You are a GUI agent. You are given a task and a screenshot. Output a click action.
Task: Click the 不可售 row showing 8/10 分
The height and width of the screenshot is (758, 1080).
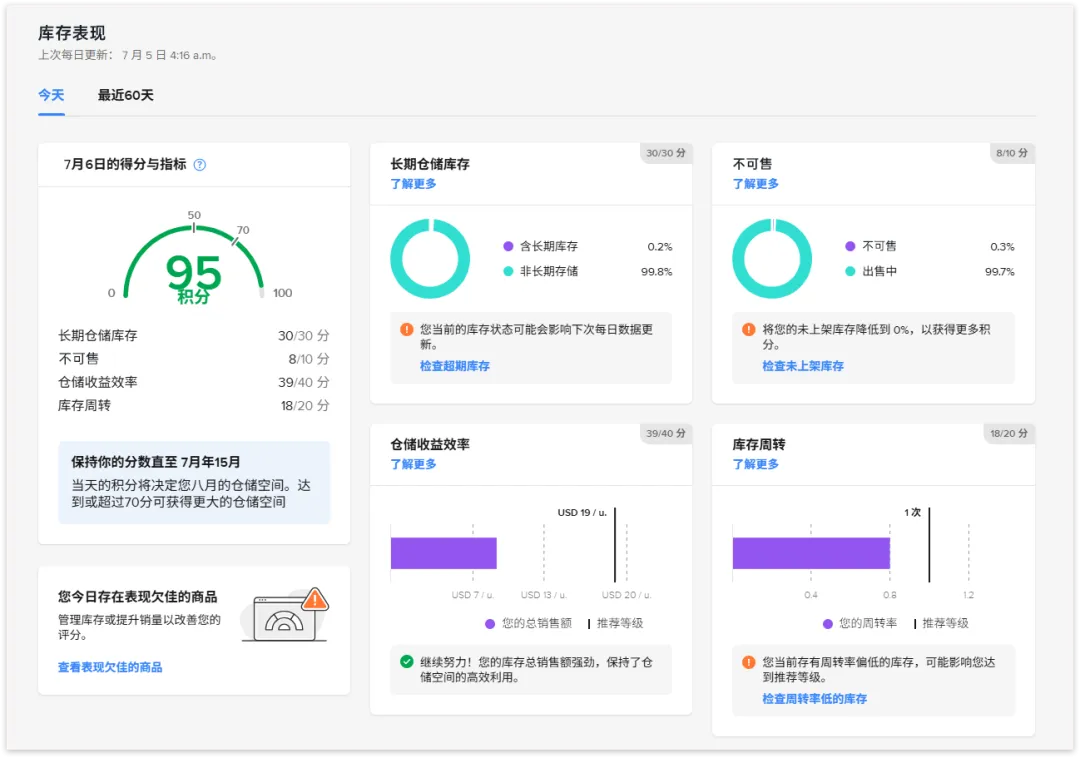[x=194, y=359]
